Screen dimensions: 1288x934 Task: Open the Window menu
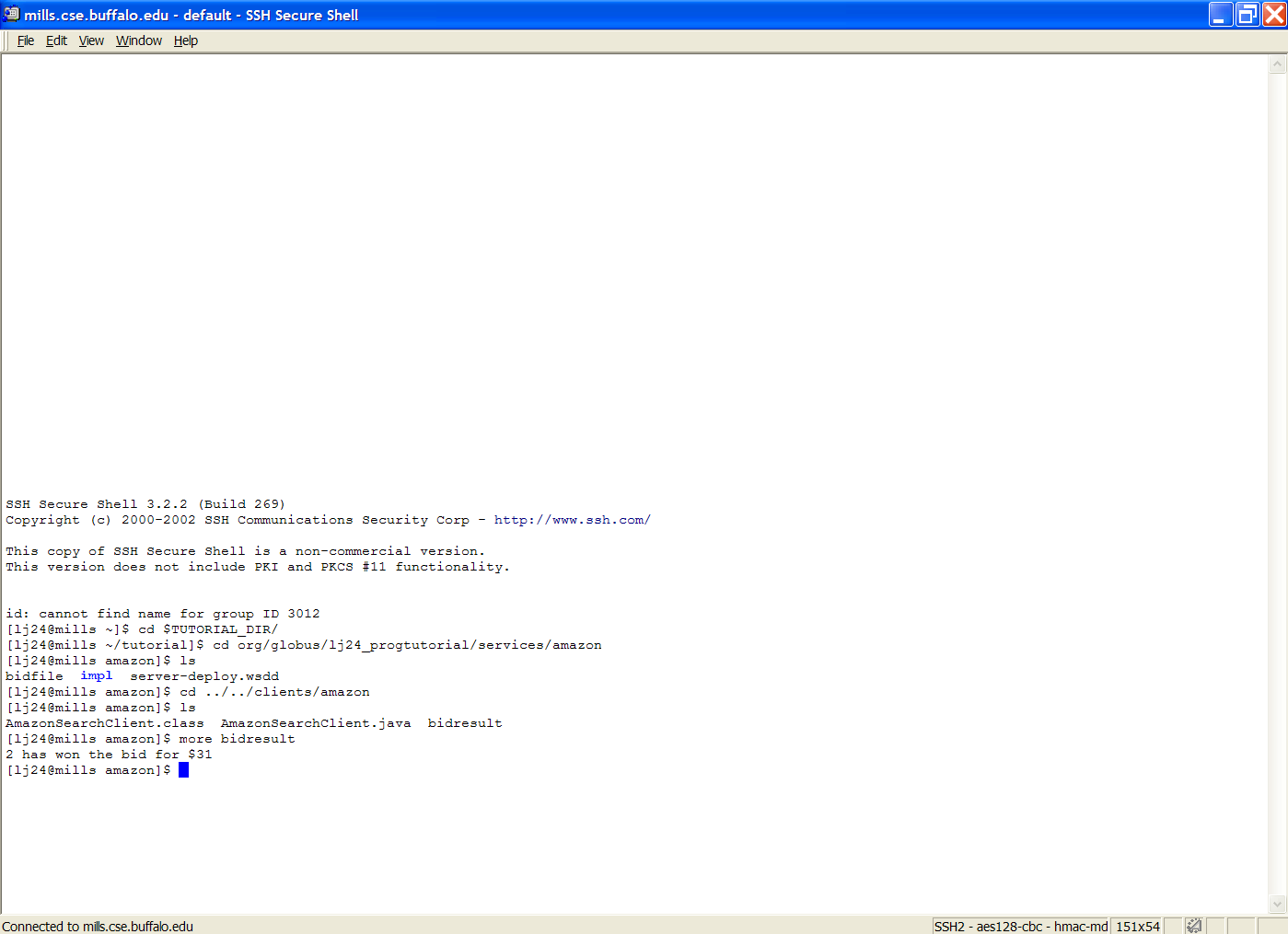[x=139, y=40]
